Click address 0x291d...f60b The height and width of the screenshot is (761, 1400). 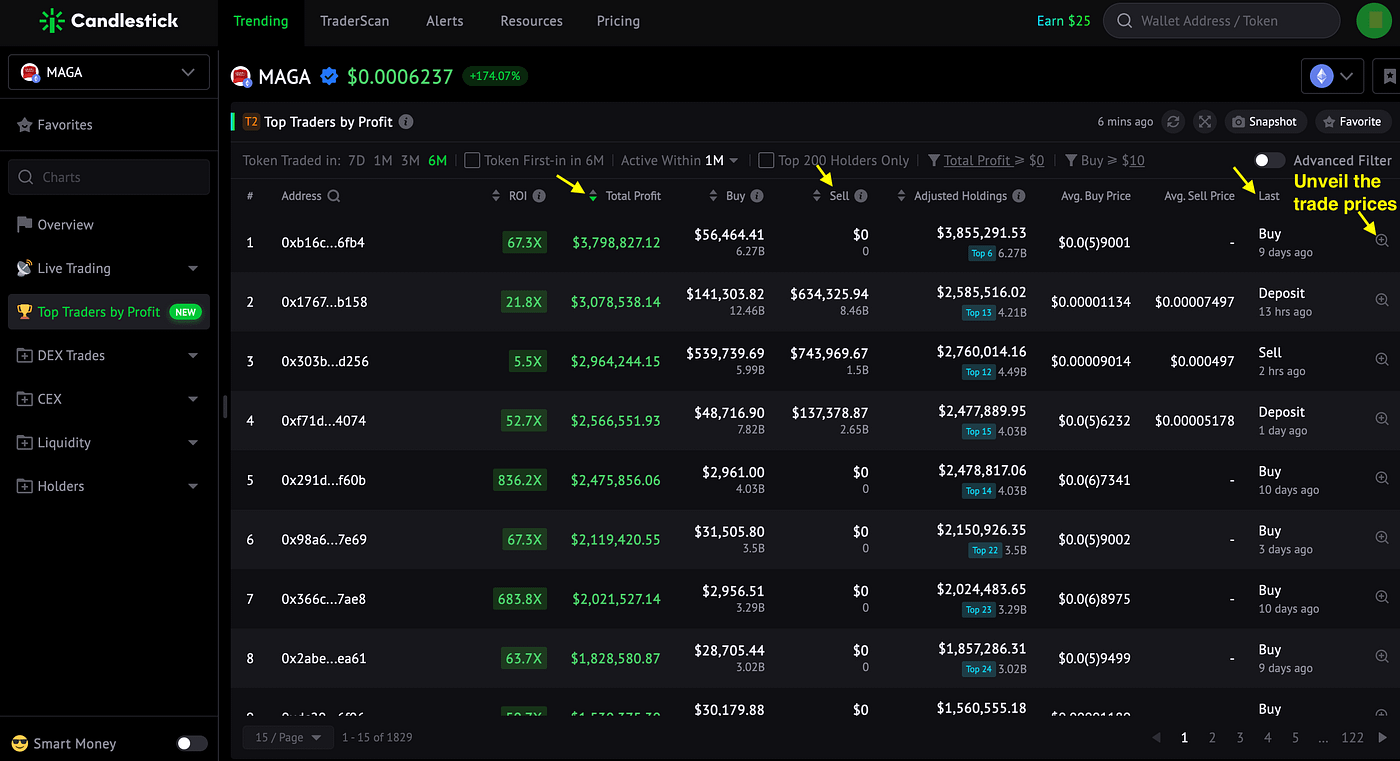tap(324, 480)
